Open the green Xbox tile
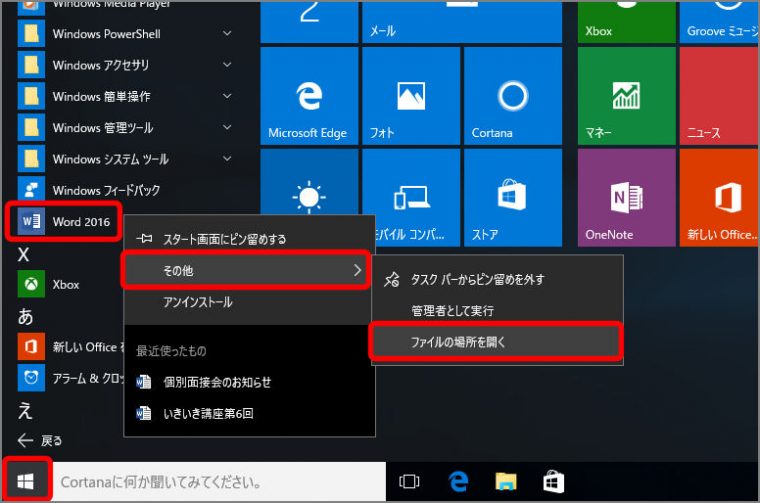The width and height of the screenshot is (760, 503). click(x=627, y=22)
